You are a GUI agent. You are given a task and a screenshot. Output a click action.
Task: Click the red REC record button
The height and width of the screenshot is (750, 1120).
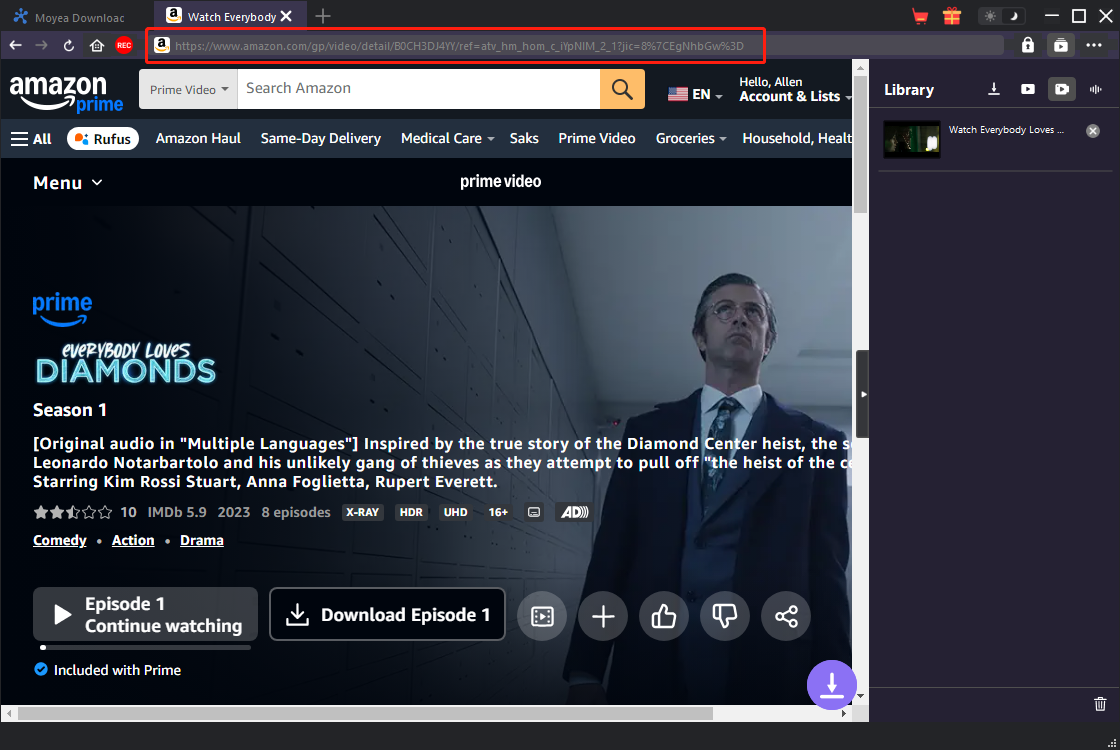coord(124,46)
